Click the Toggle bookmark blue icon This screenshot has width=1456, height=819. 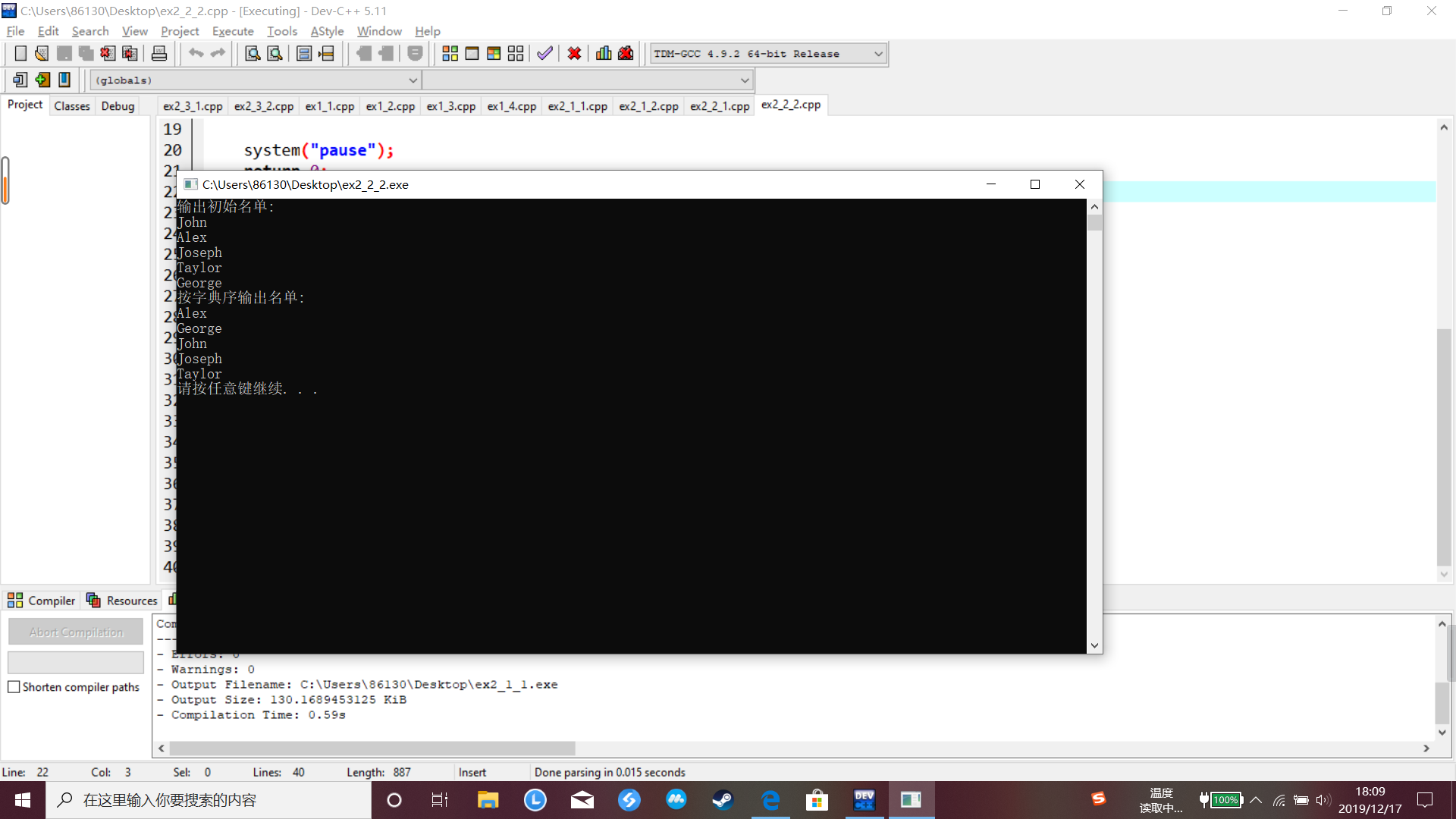tap(64, 80)
